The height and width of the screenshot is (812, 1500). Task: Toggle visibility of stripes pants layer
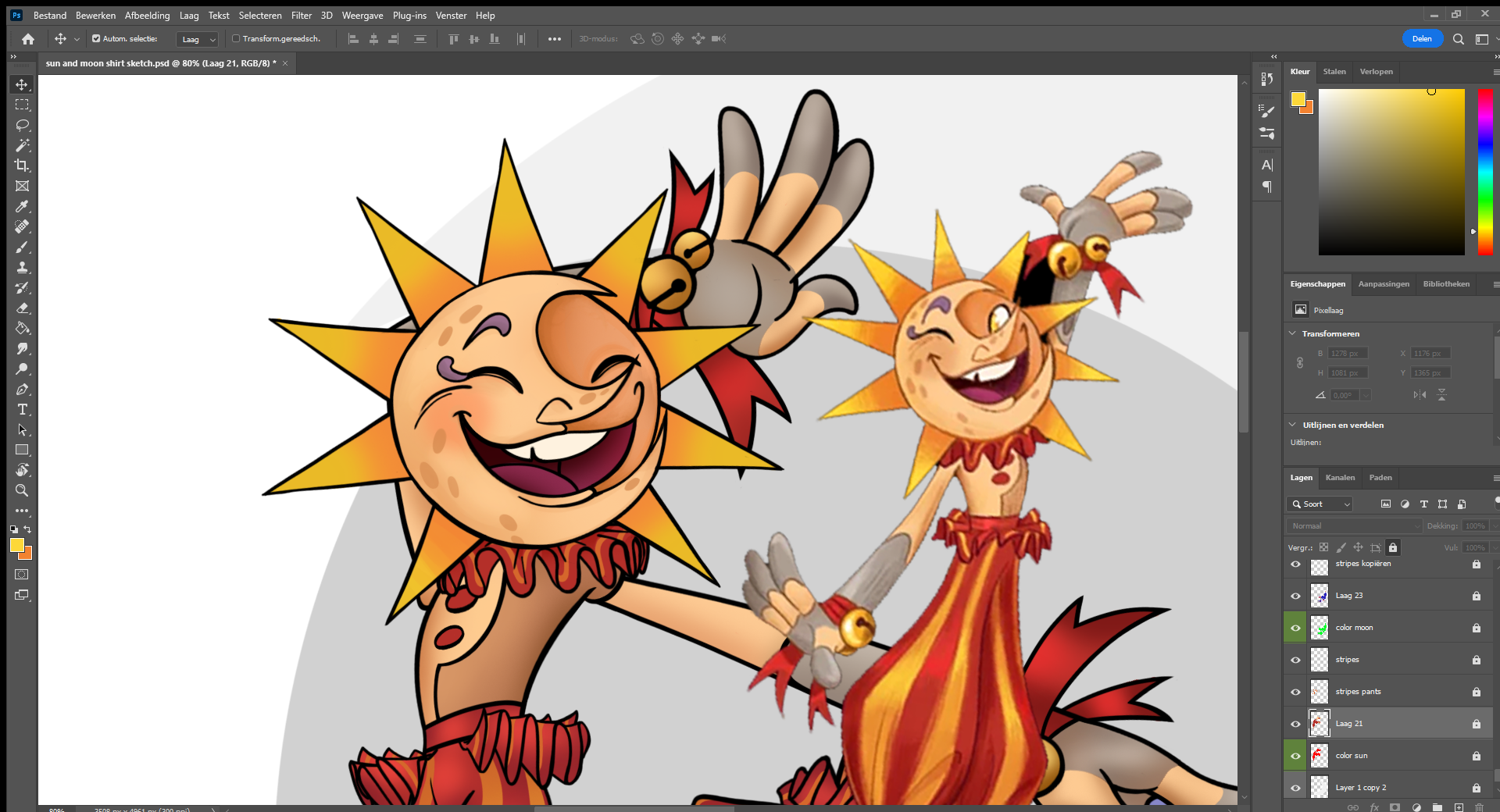click(1295, 692)
